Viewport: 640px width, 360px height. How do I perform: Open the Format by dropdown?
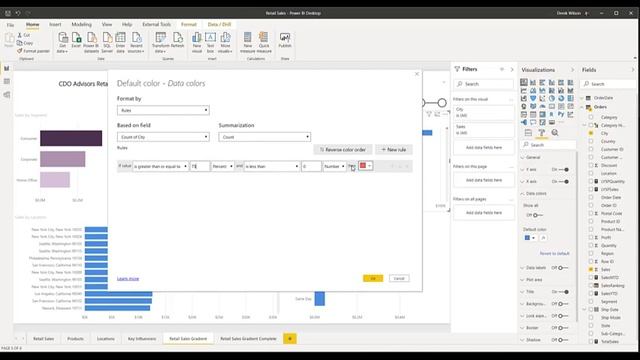click(163, 110)
